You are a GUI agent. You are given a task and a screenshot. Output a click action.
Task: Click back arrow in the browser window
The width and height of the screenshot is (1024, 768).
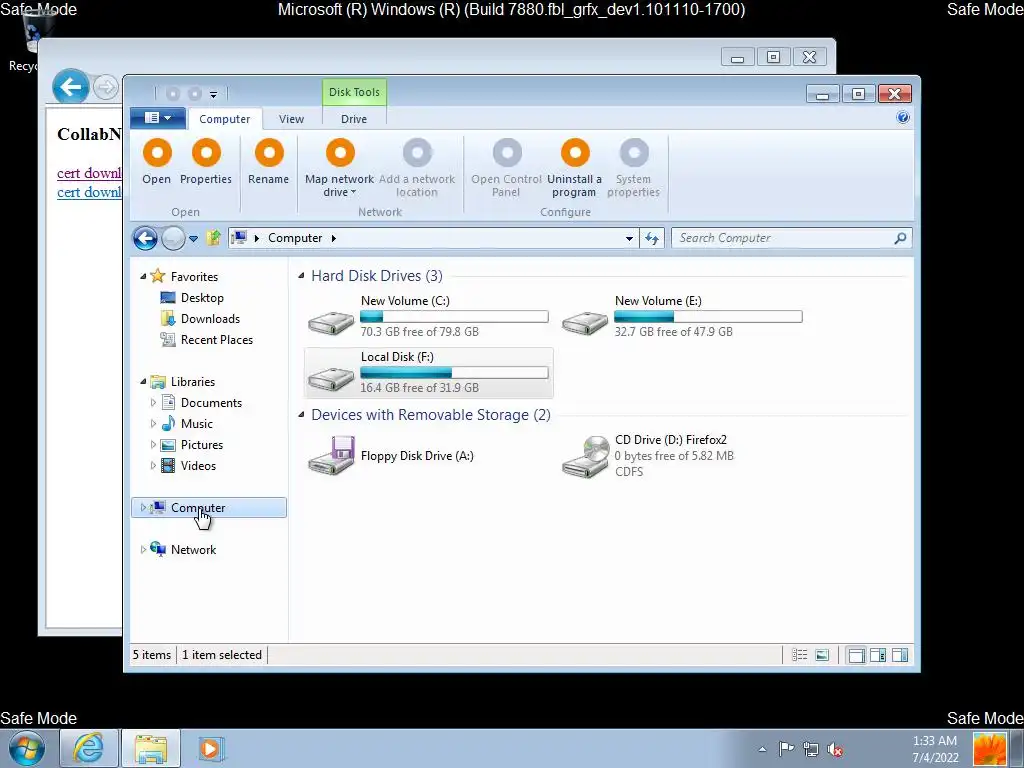point(71,86)
